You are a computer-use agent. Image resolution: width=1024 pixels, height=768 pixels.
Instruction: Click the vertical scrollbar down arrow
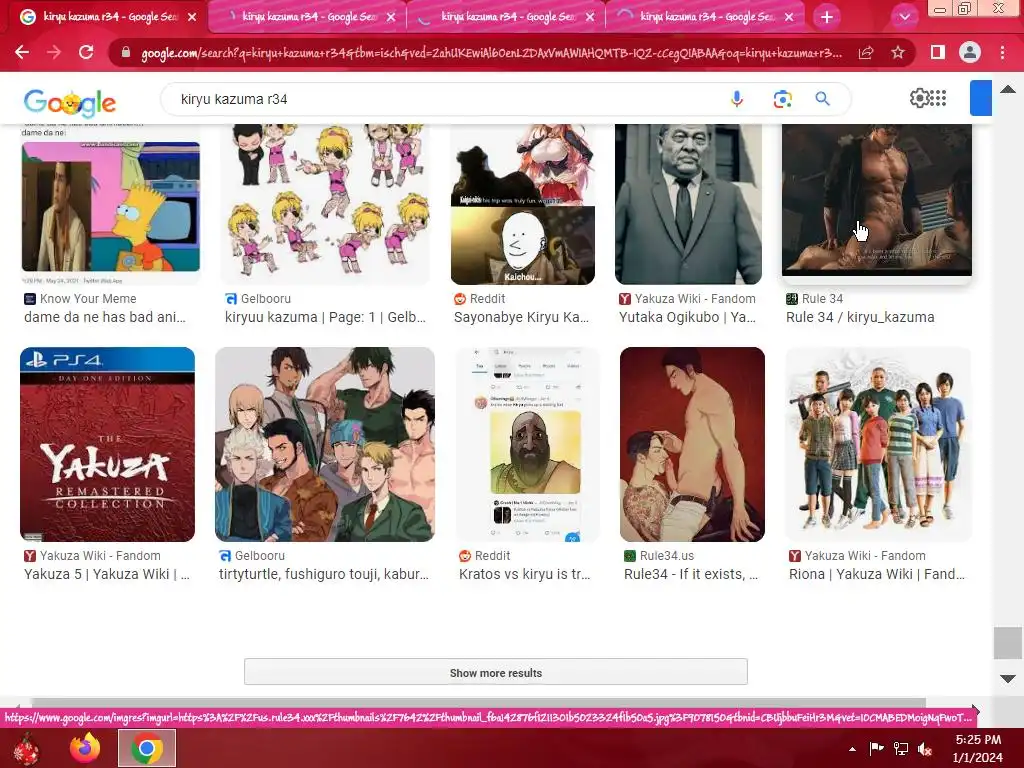point(1008,679)
